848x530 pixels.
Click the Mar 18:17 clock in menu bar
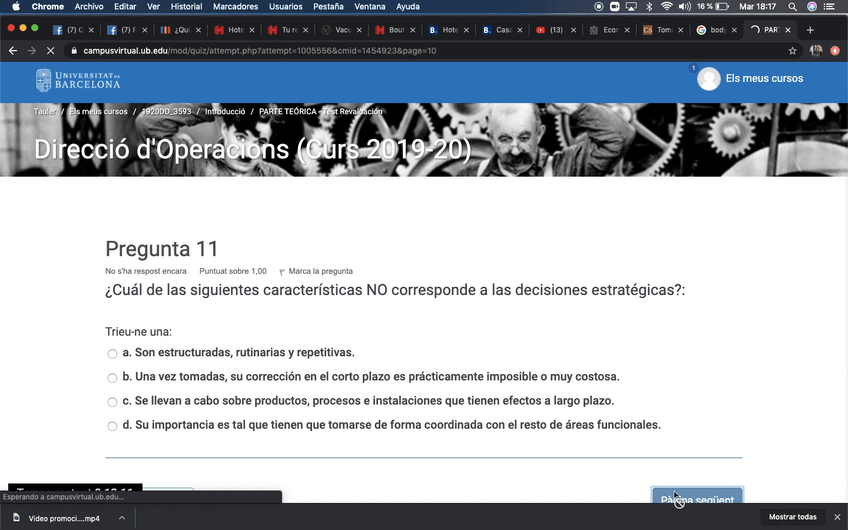click(757, 6)
